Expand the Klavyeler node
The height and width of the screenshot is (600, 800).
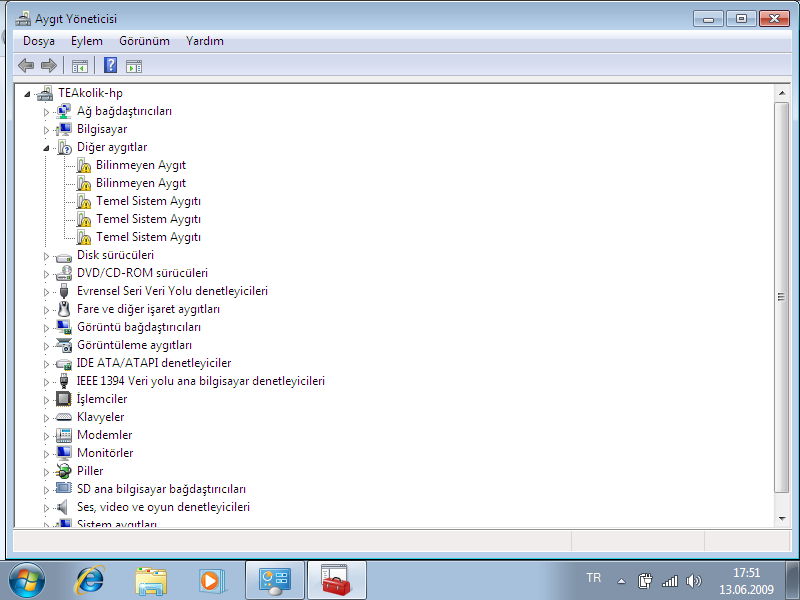pyautogui.click(x=46, y=418)
